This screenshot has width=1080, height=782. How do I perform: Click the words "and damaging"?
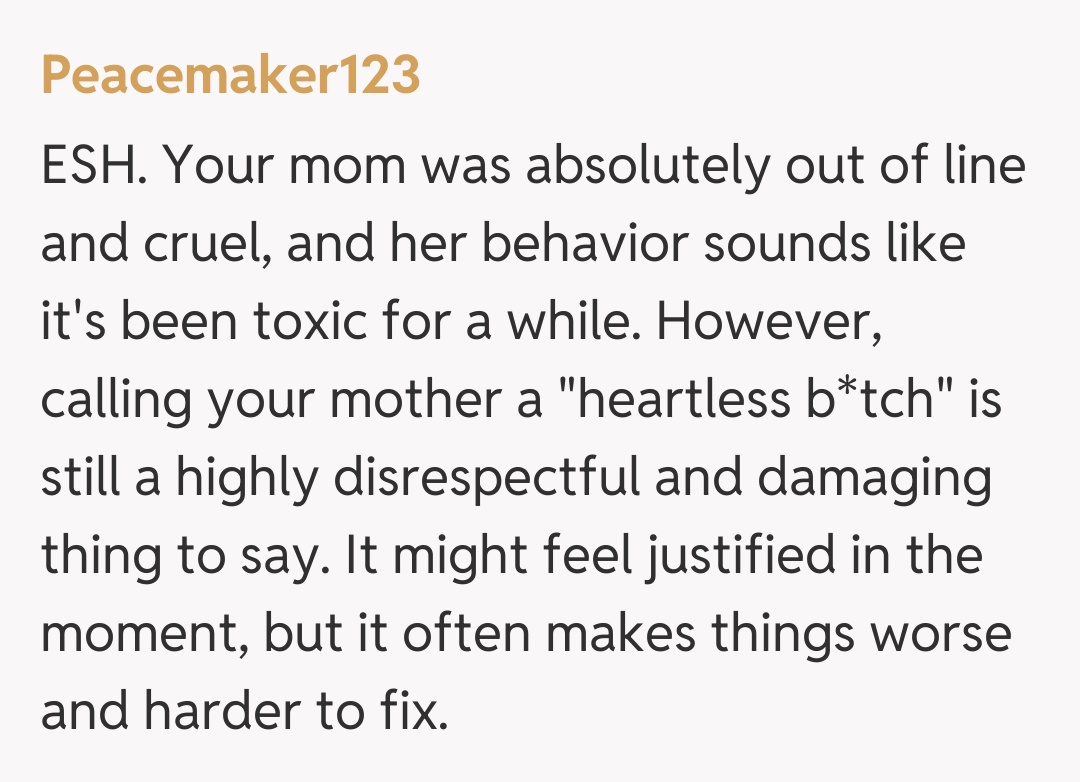[824, 479]
